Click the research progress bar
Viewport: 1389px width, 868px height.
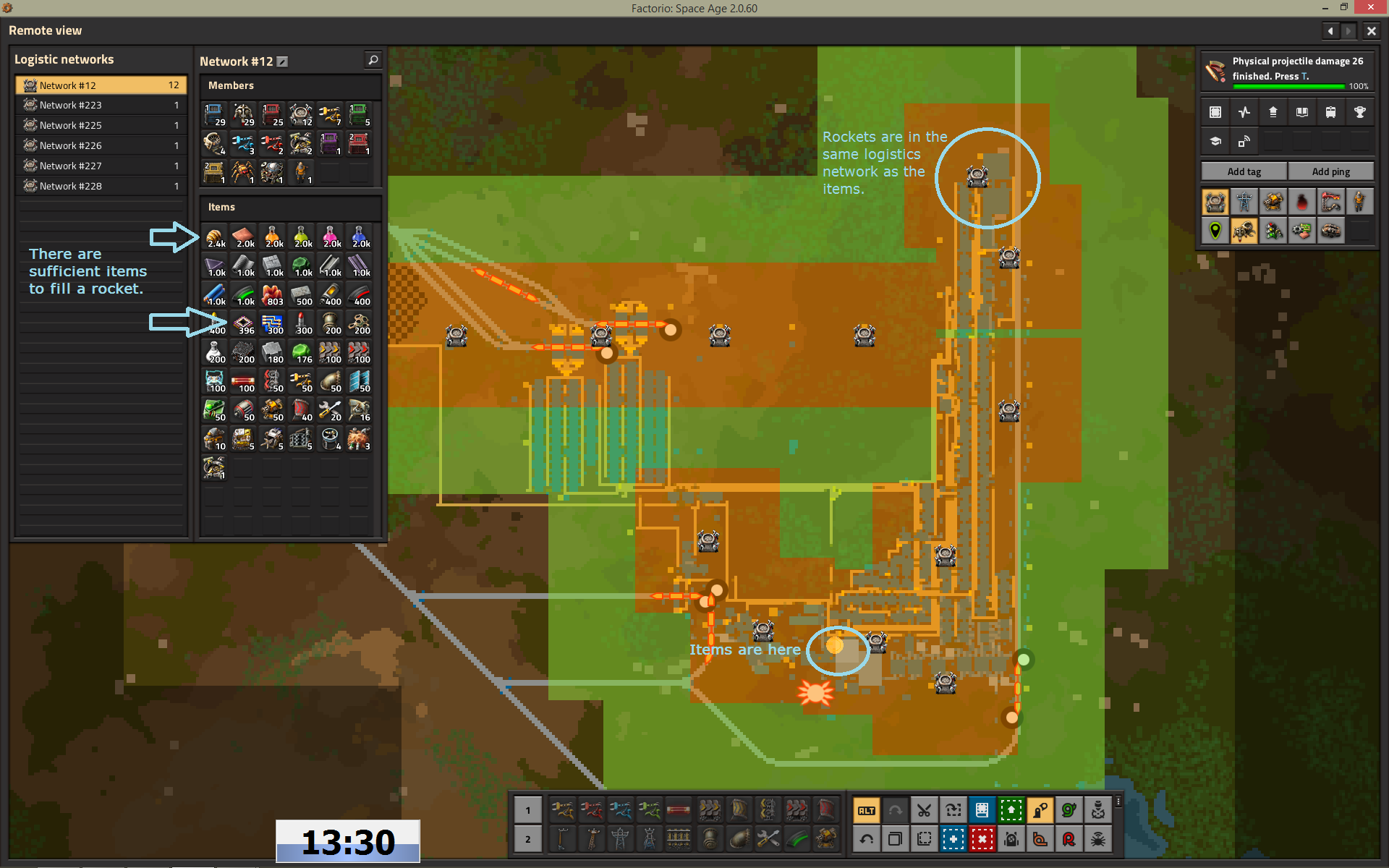[1288, 87]
